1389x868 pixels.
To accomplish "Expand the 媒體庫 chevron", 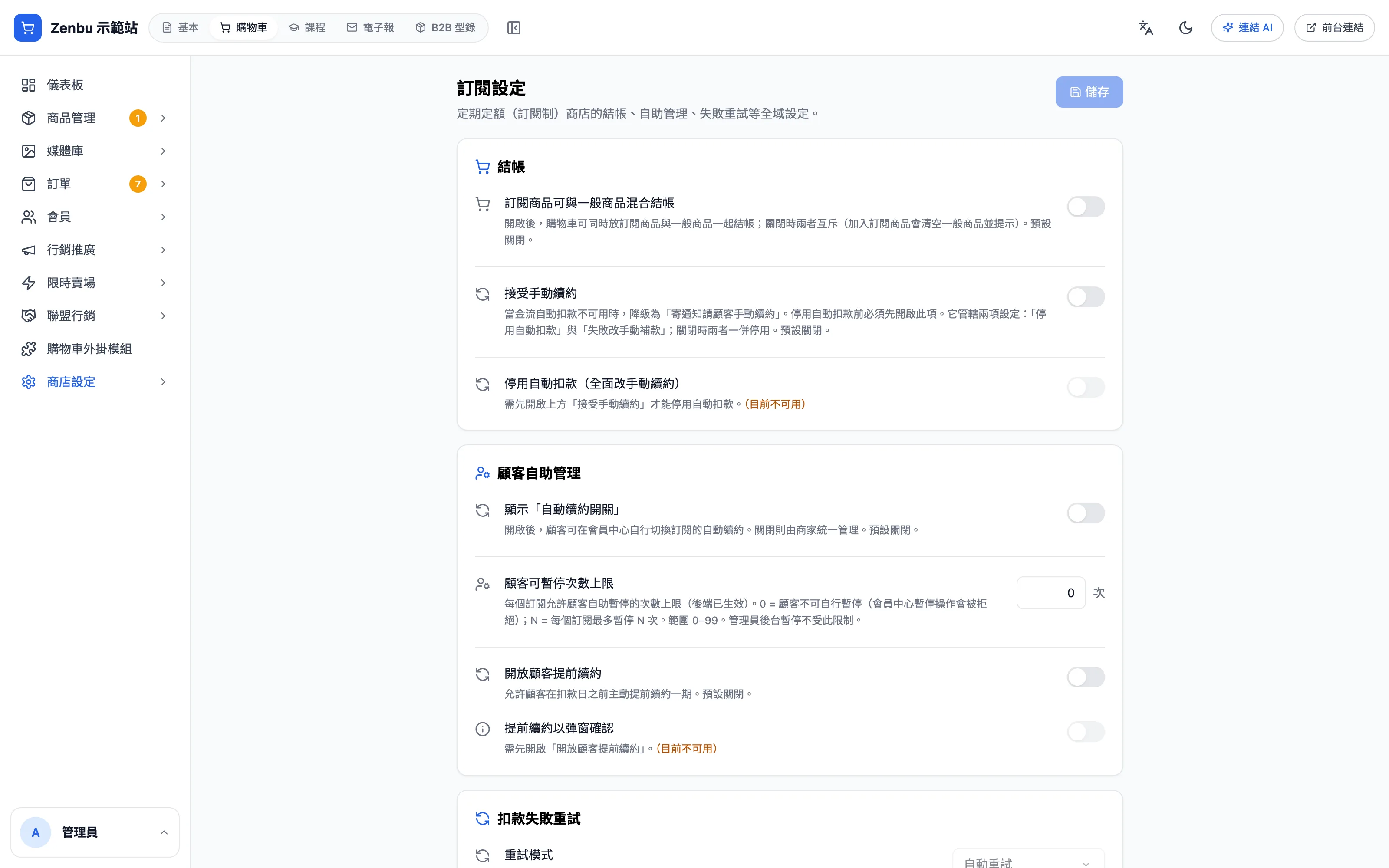I will click(163, 151).
